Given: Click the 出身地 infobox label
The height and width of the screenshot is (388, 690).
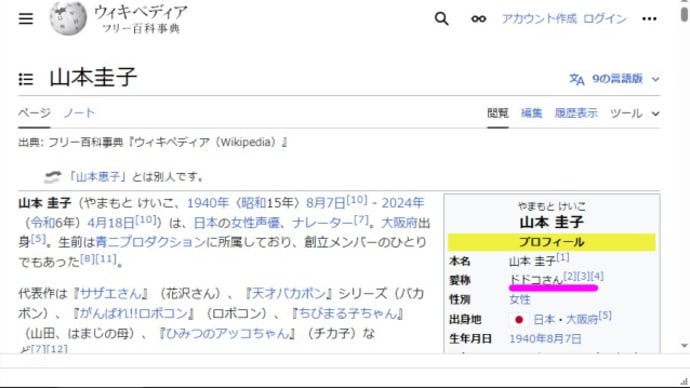Looking at the screenshot, I should coord(465,319).
